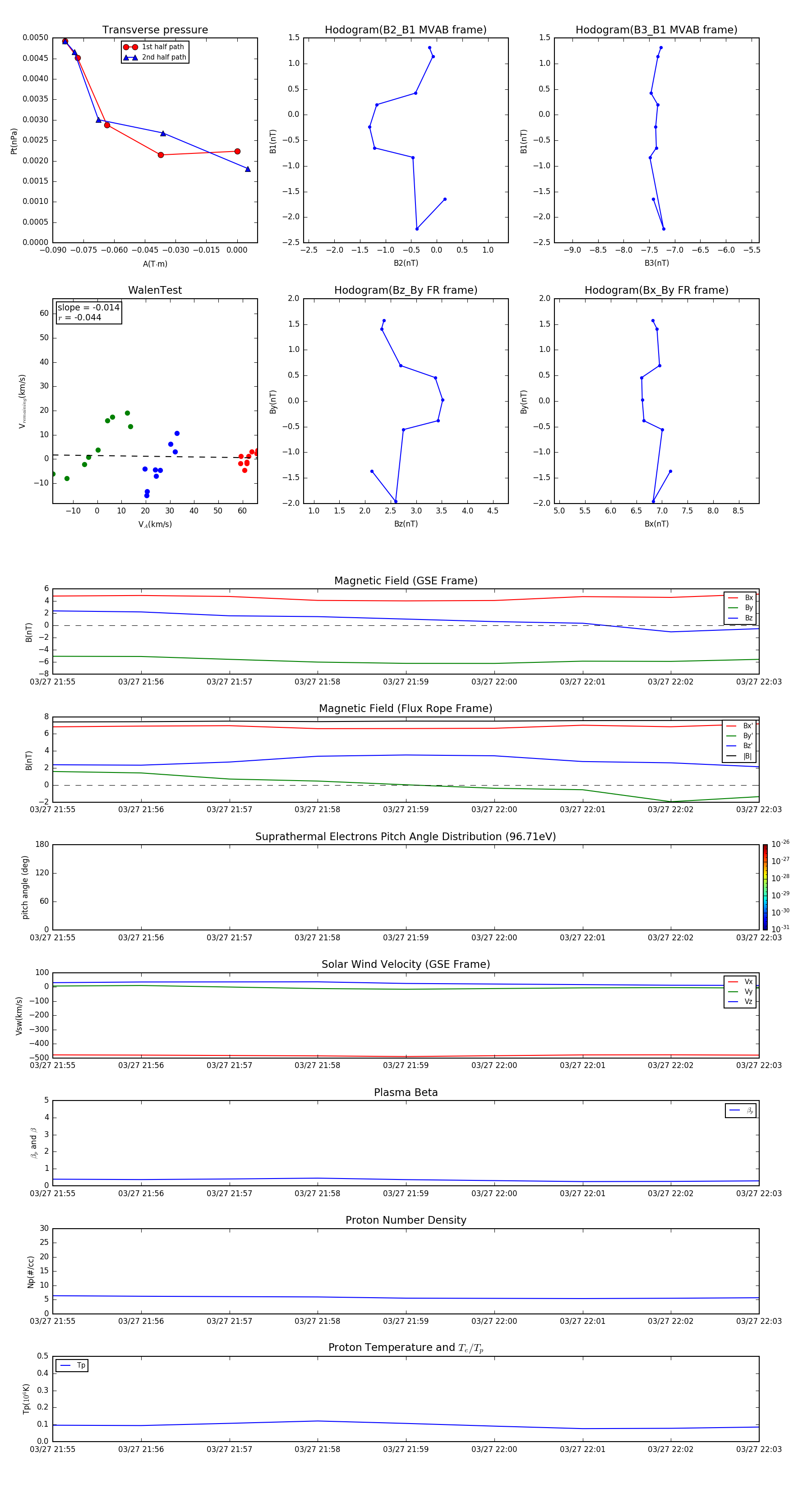Click '03/27 22:03' tick under Proton Temperature panel
The width and height of the screenshot is (812, 1489).
tap(758, 1449)
